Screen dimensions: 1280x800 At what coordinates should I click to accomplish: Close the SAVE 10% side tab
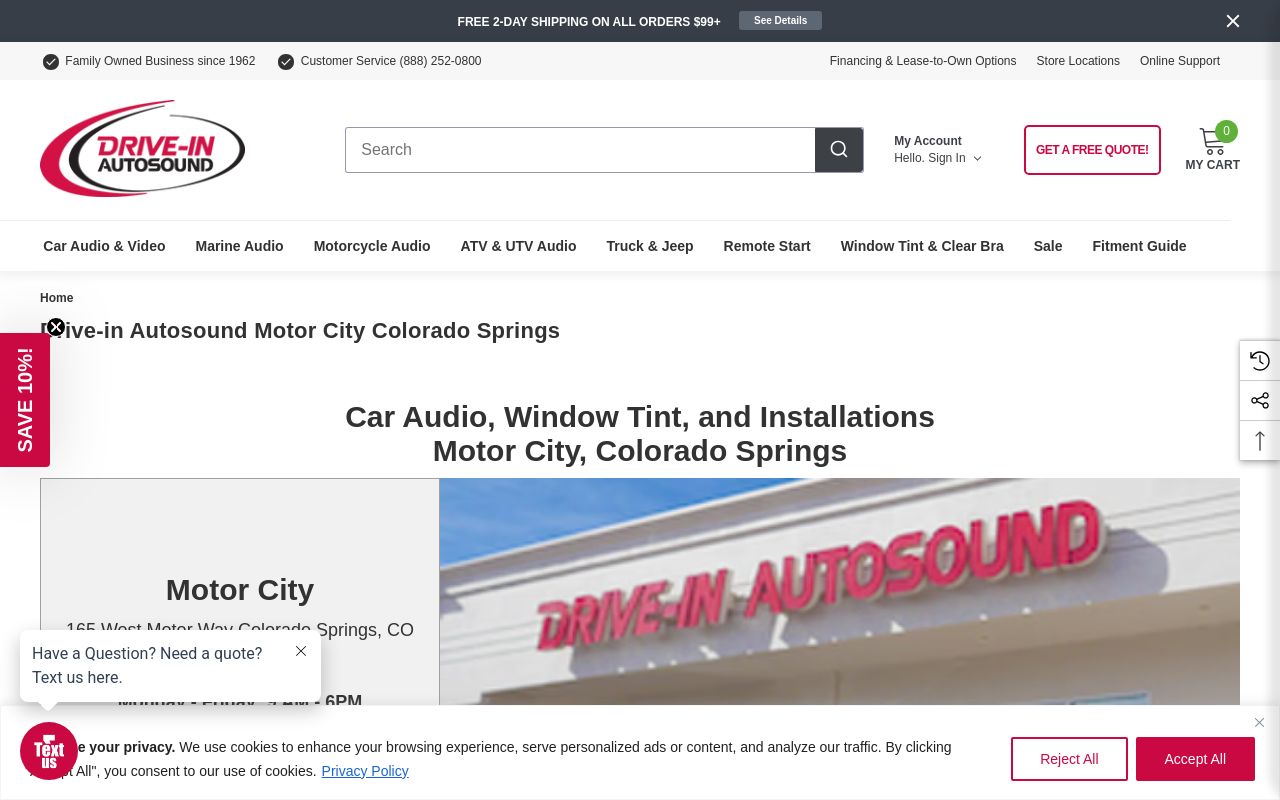pyautogui.click(x=56, y=327)
